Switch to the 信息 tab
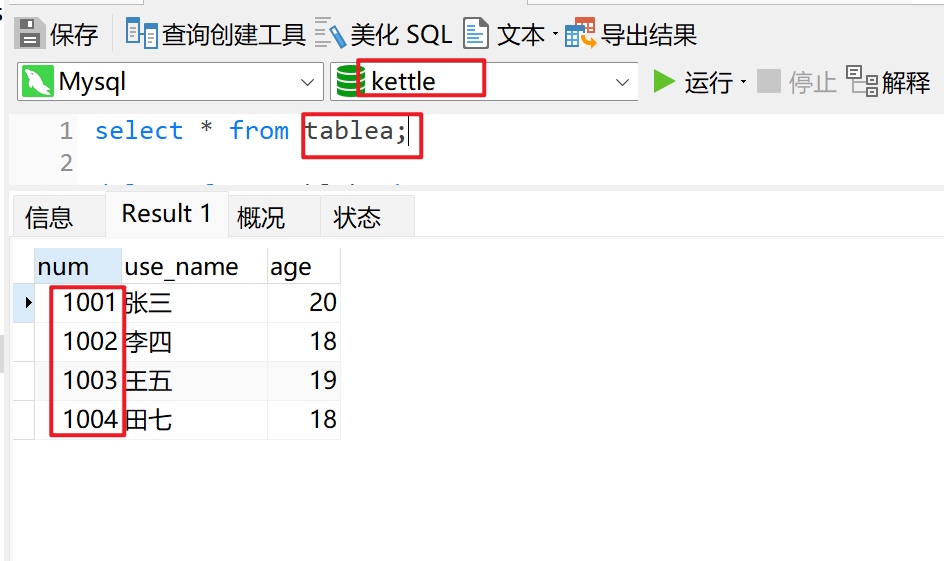The height and width of the screenshot is (561, 944). [x=49, y=217]
